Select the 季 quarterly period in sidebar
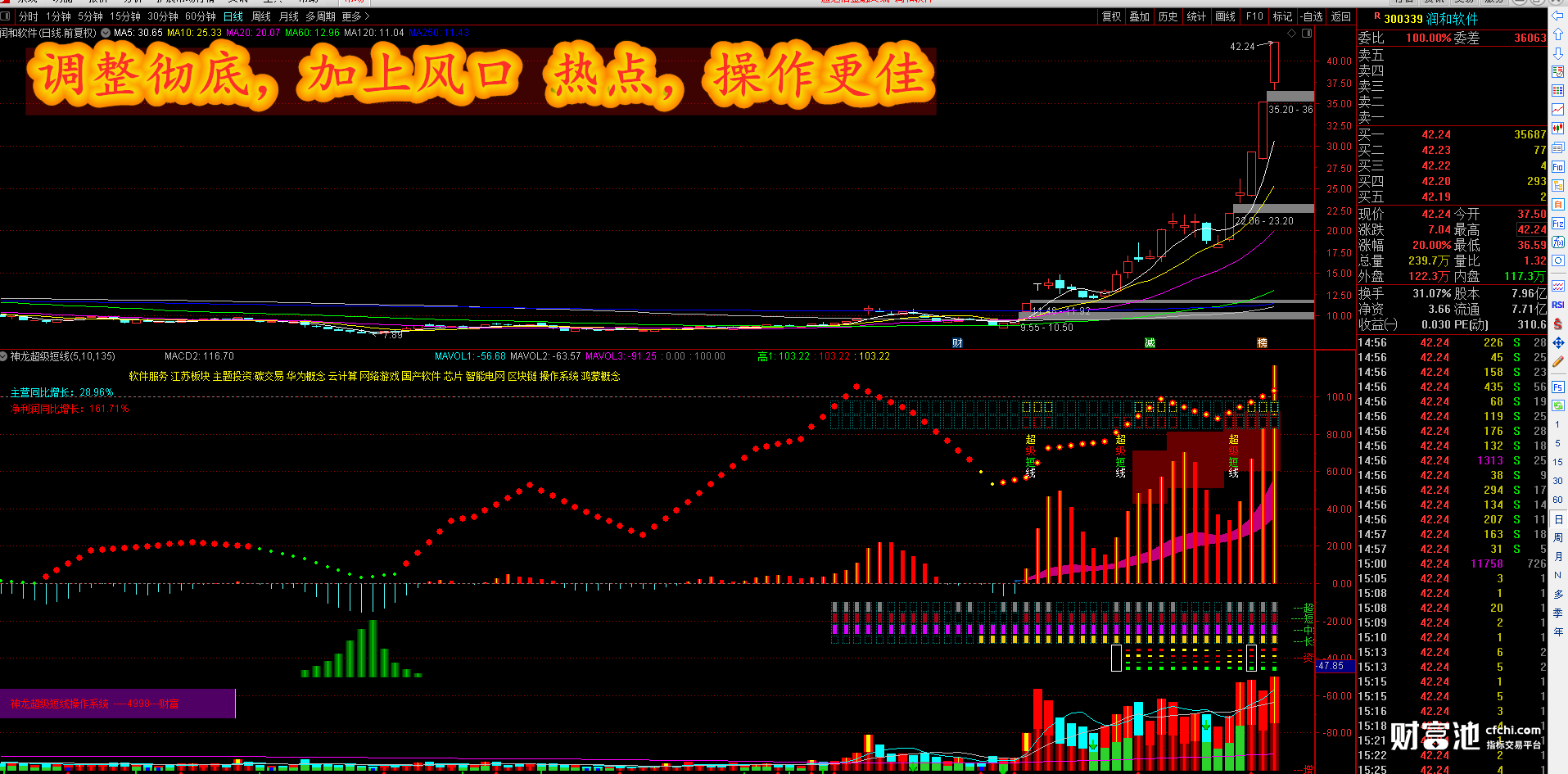Screen dimensions: 1568x774 tap(1557, 613)
